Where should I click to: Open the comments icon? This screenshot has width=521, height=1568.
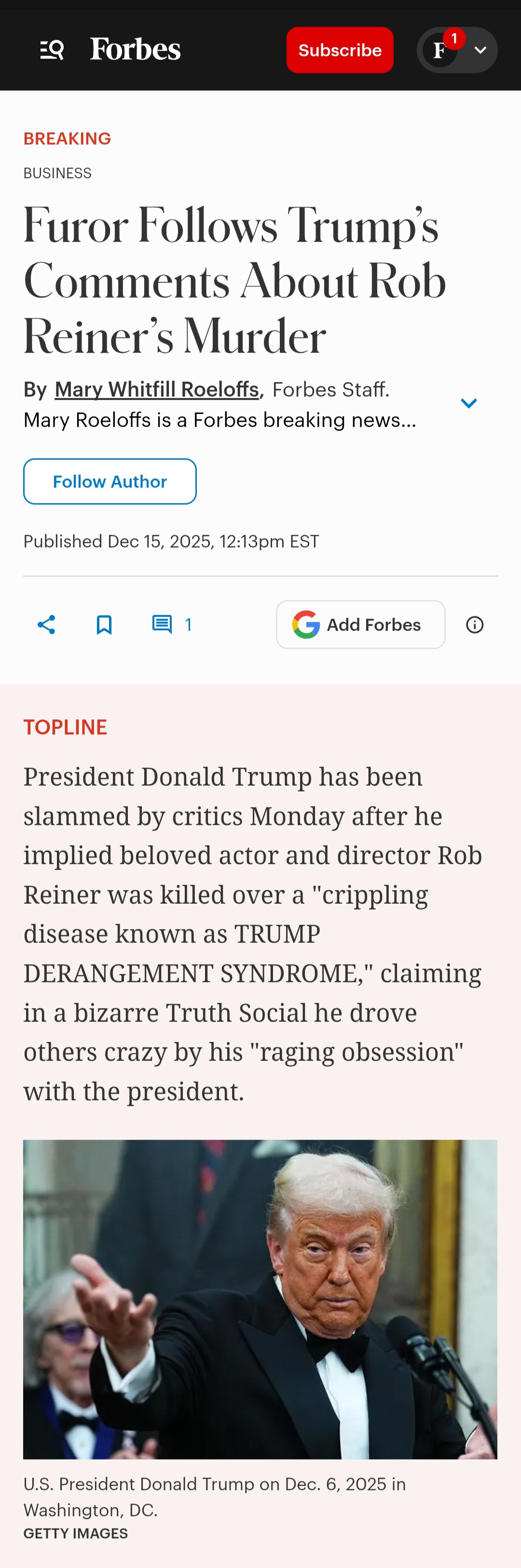click(x=162, y=625)
